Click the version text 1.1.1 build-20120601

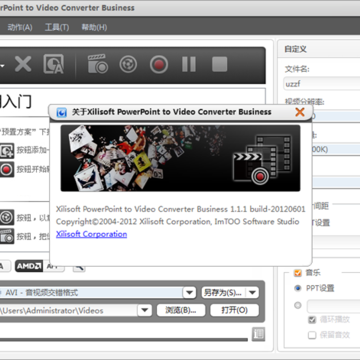tap(268, 209)
